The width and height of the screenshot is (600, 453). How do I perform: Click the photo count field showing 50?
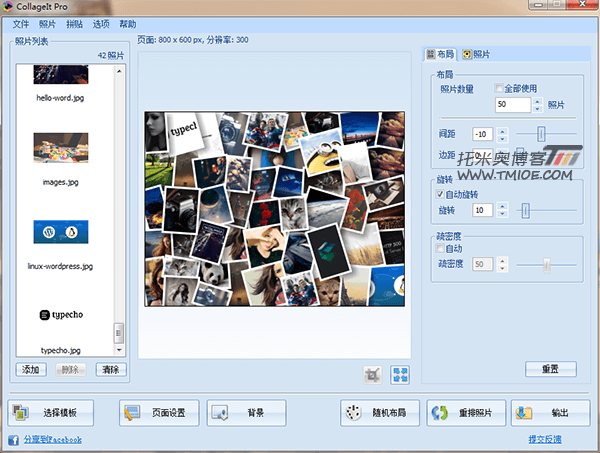[x=513, y=104]
